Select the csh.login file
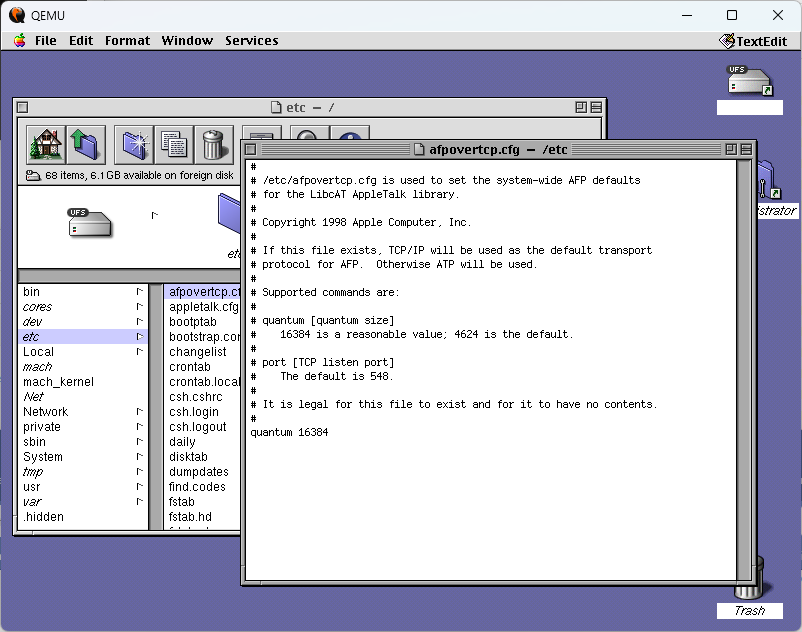 point(203,411)
